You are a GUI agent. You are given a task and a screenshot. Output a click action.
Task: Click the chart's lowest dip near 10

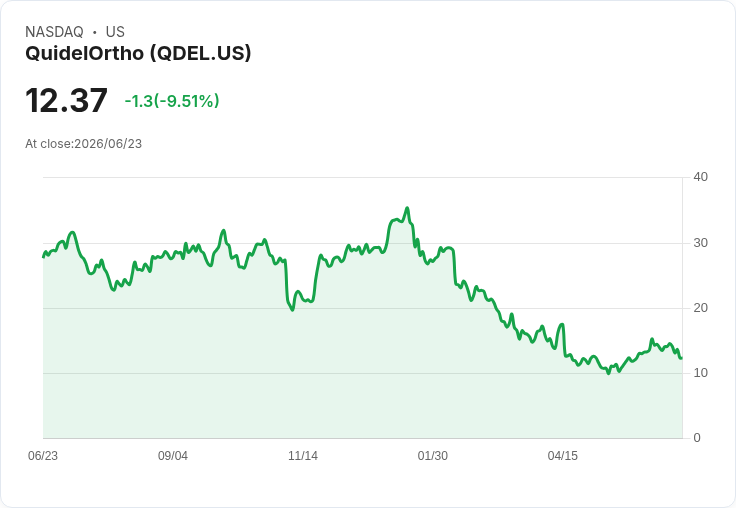[x=609, y=373]
